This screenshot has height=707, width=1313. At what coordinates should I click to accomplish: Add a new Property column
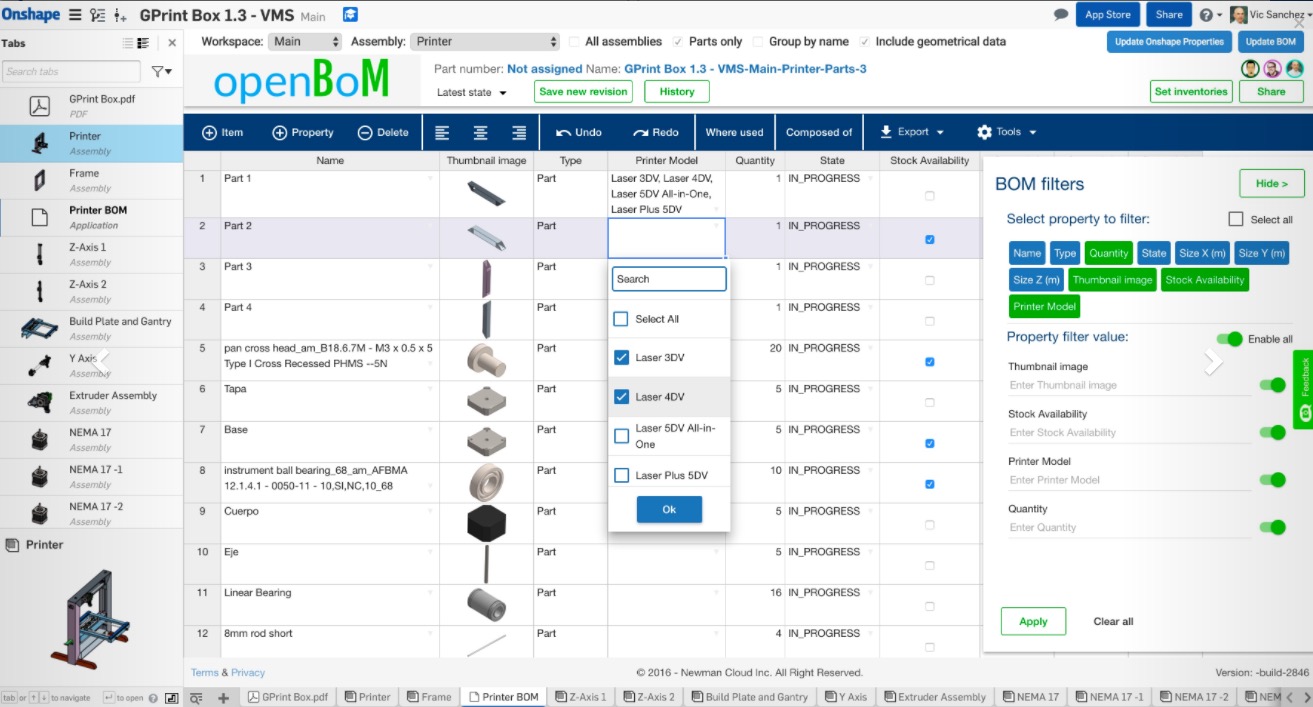click(x=303, y=132)
